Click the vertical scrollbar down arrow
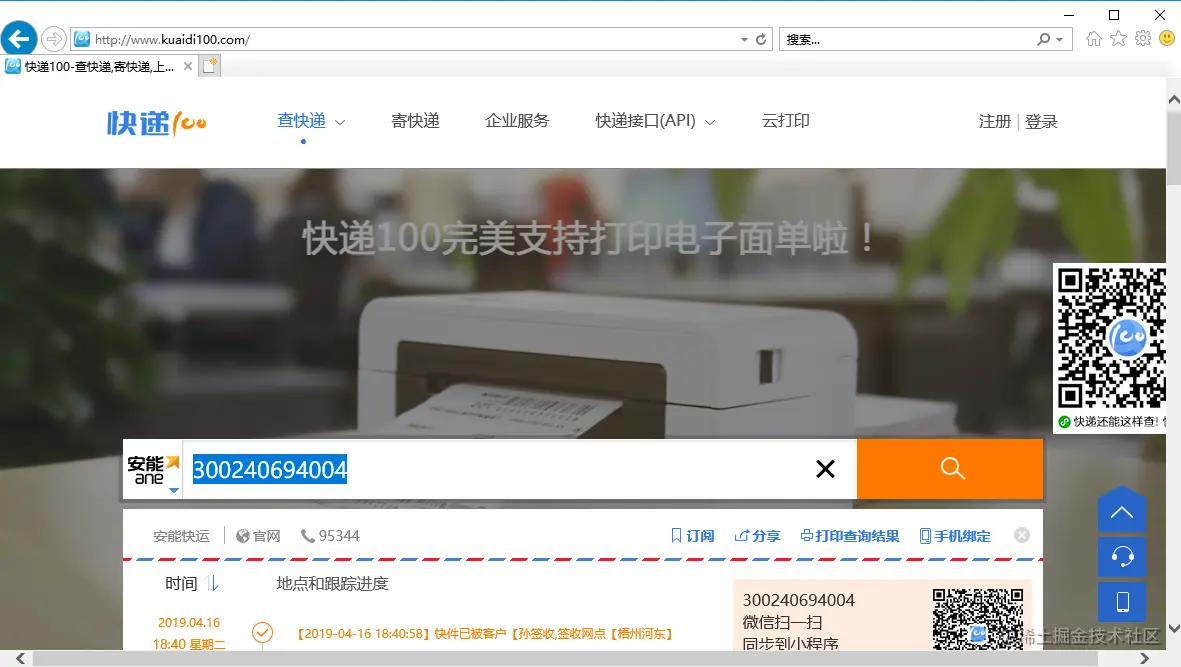 (1173, 629)
